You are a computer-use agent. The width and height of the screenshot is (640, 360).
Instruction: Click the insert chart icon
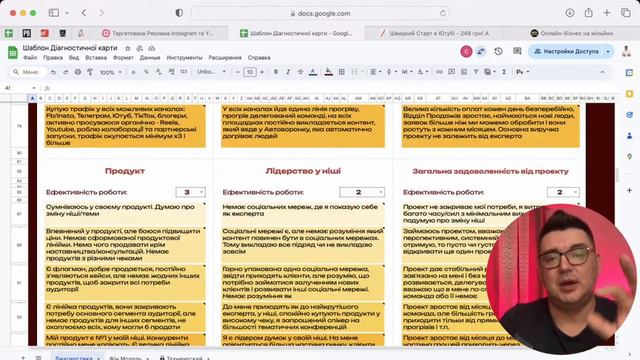pyautogui.click(x=464, y=72)
